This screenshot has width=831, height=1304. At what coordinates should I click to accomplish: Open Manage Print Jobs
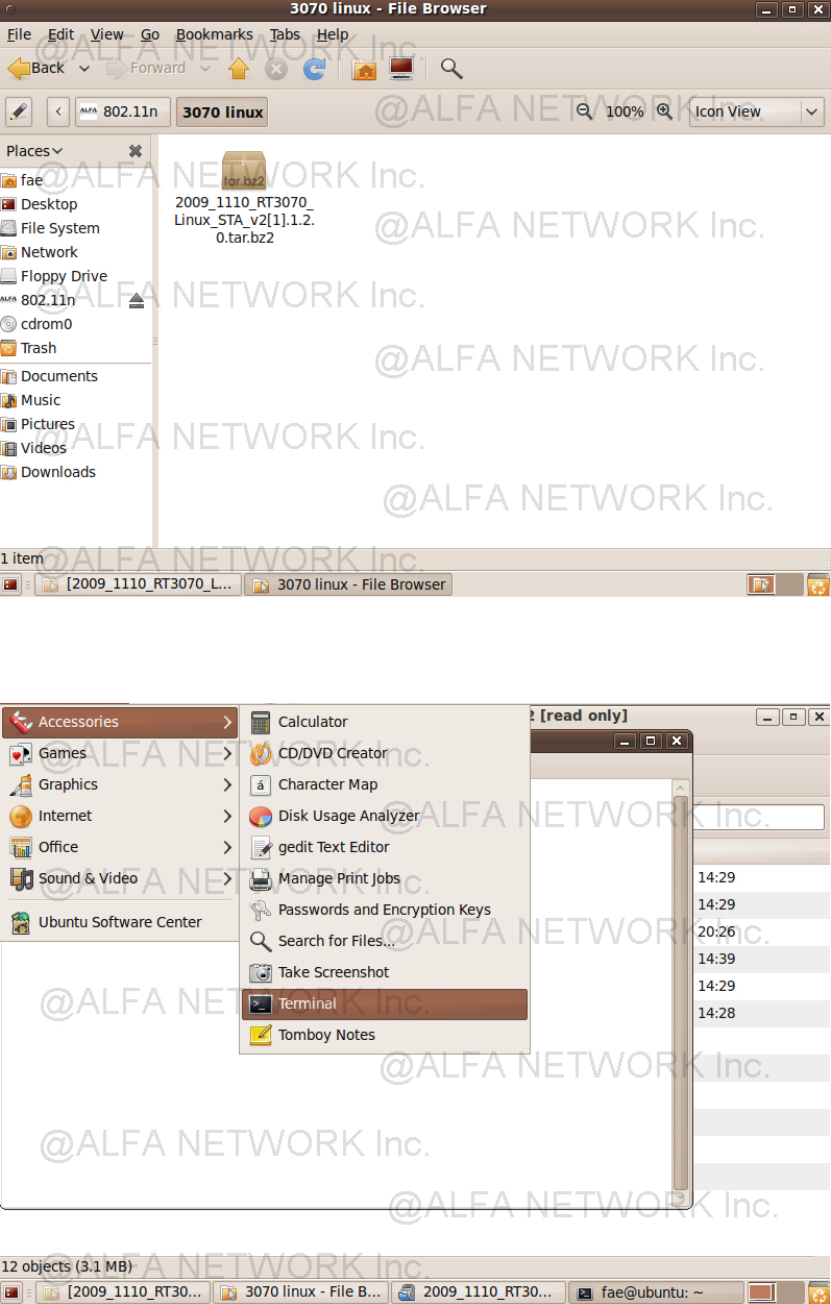pos(385,878)
